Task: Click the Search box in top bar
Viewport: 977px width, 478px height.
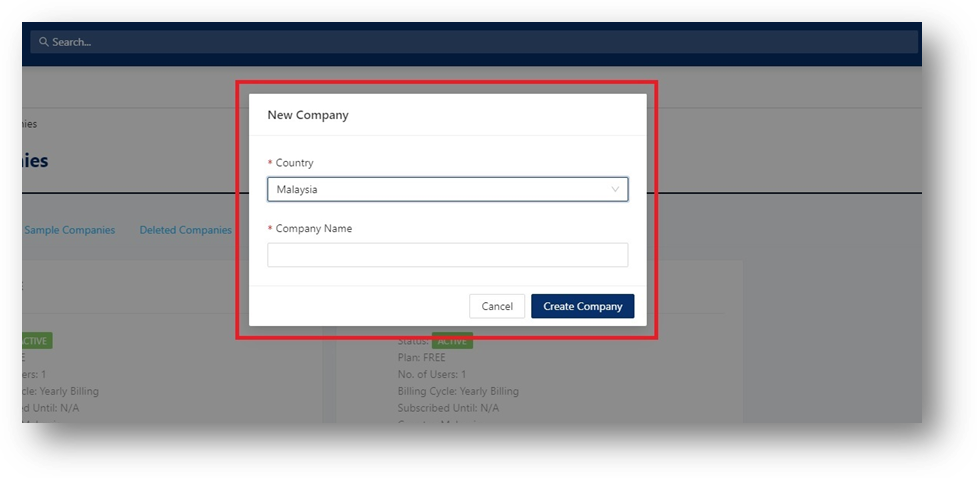Action: (x=474, y=42)
